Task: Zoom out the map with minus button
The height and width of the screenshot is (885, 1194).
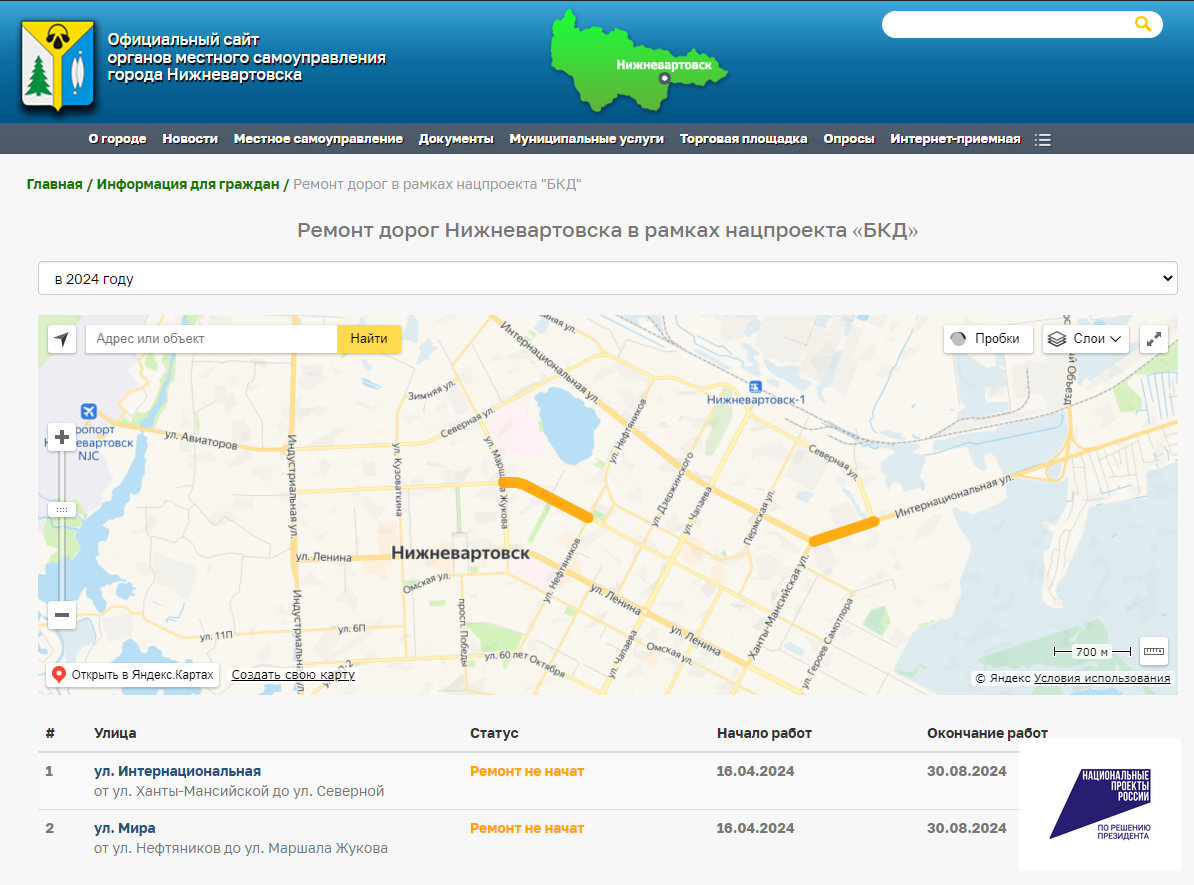Action: [x=62, y=615]
